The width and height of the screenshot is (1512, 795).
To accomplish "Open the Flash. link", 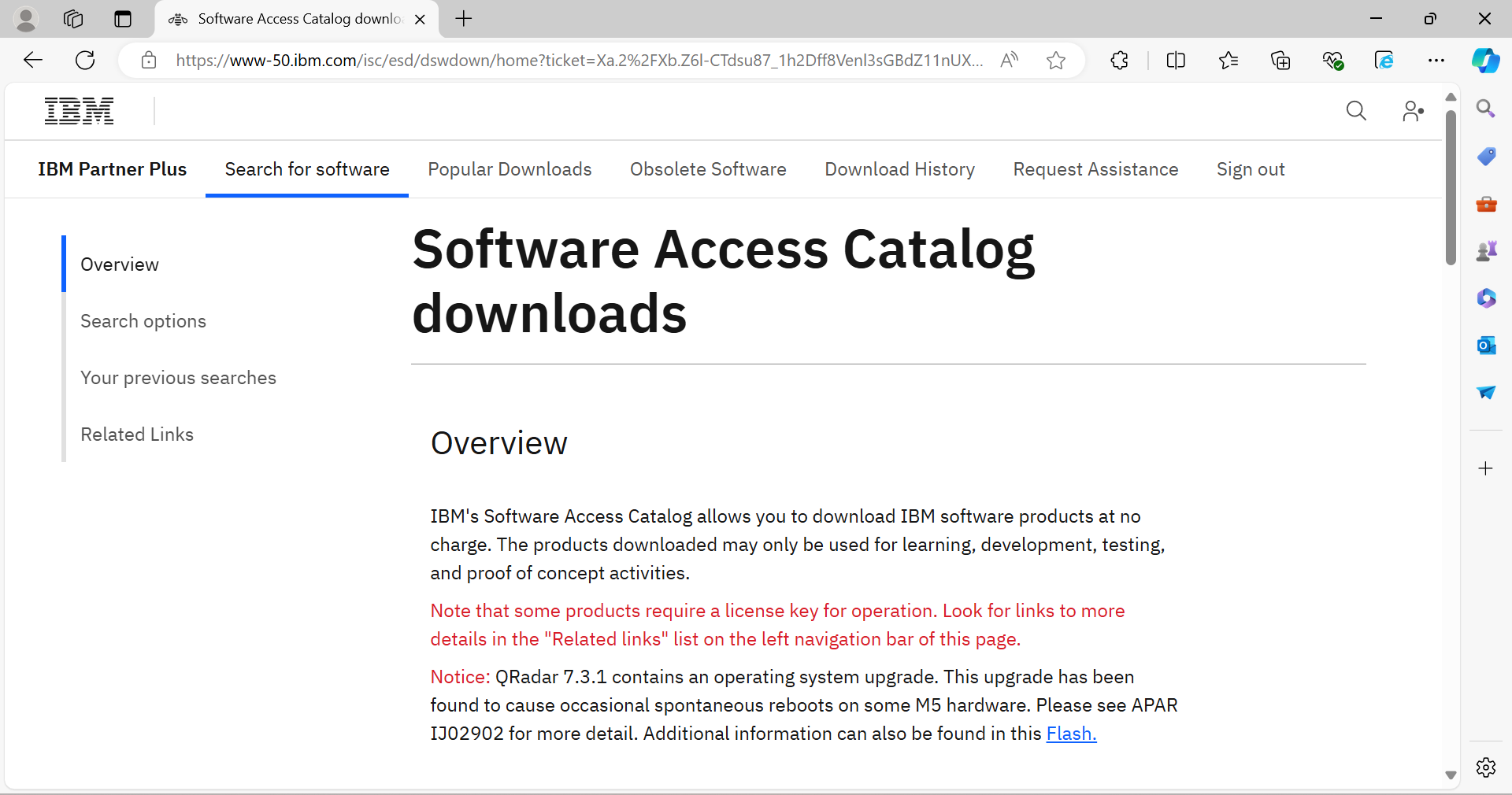I will click(x=1071, y=734).
